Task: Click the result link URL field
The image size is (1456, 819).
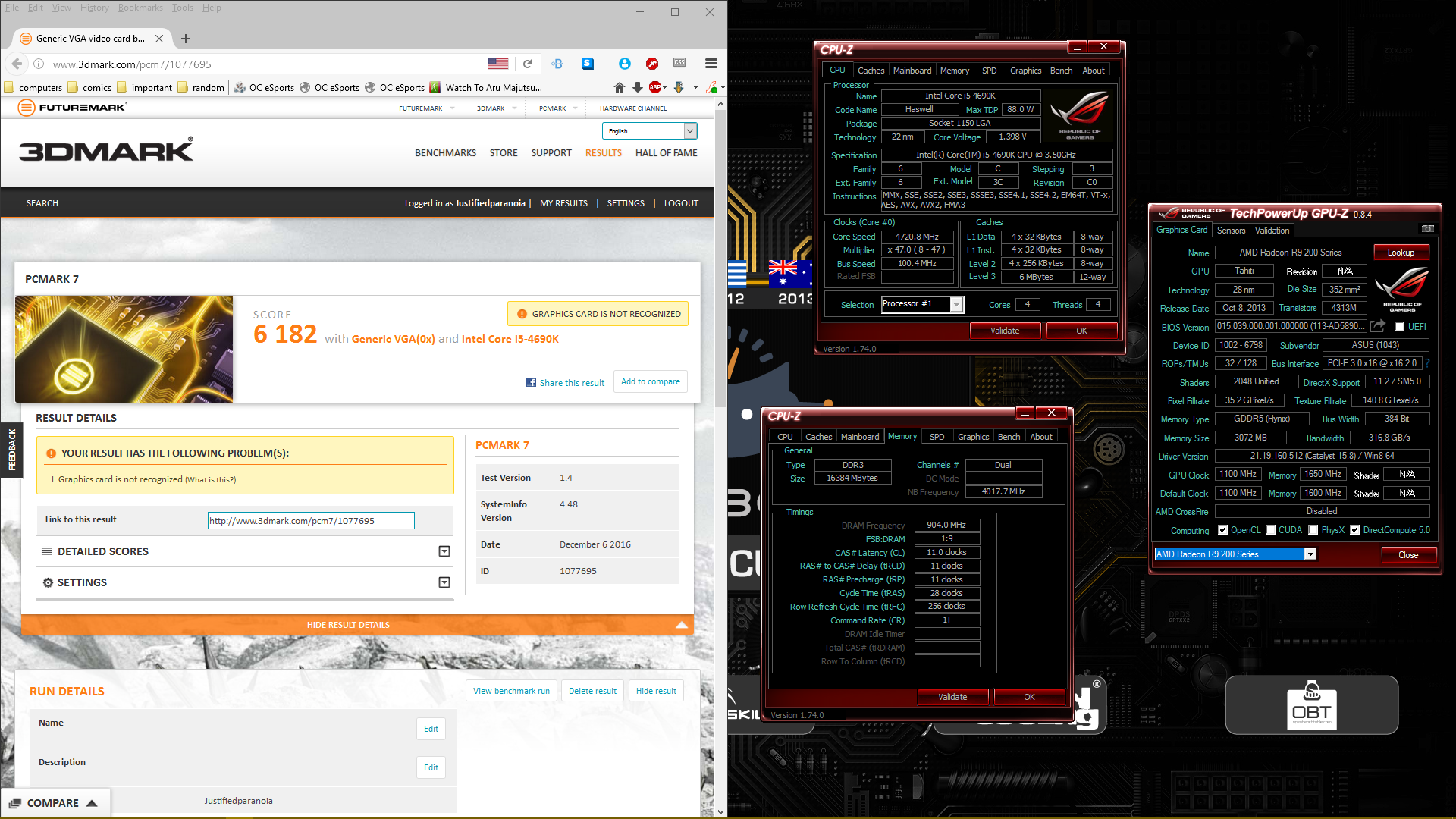Action: (x=311, y=521)
